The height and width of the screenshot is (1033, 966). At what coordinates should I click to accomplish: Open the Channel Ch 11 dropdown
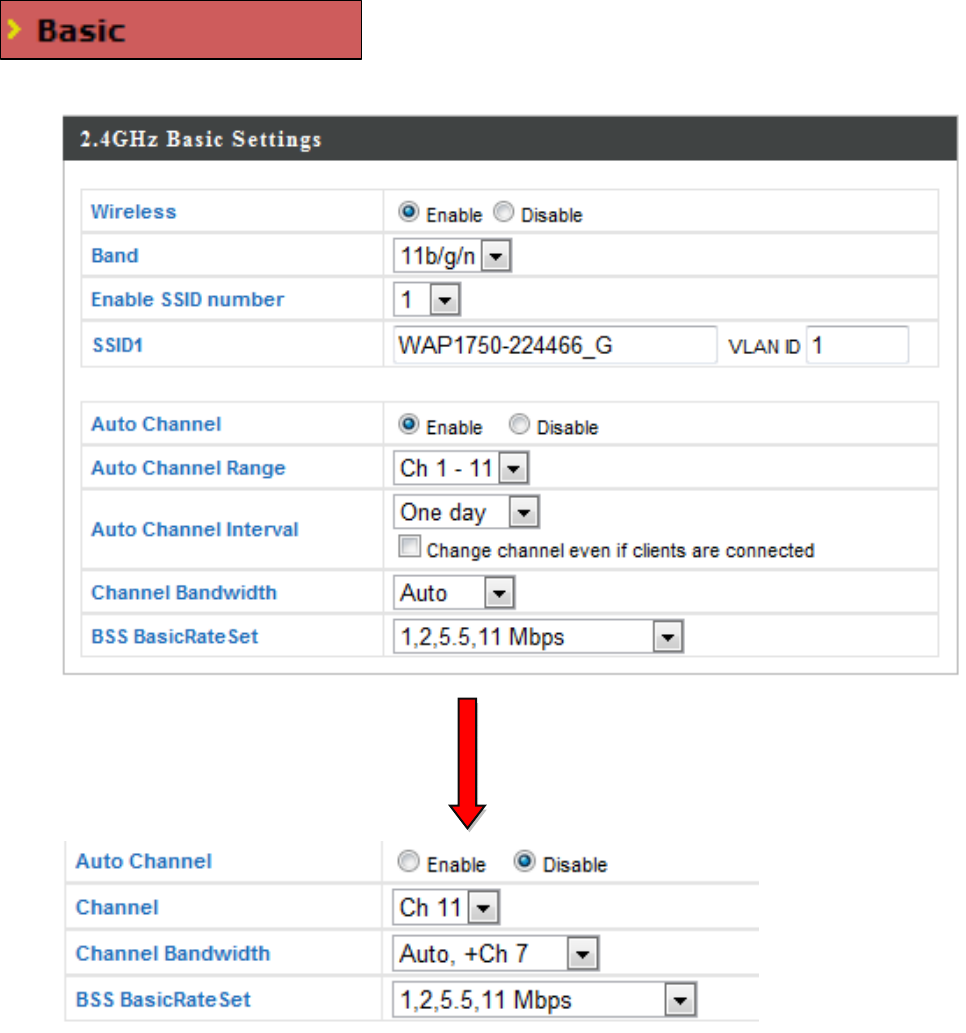tap(445, 907)
